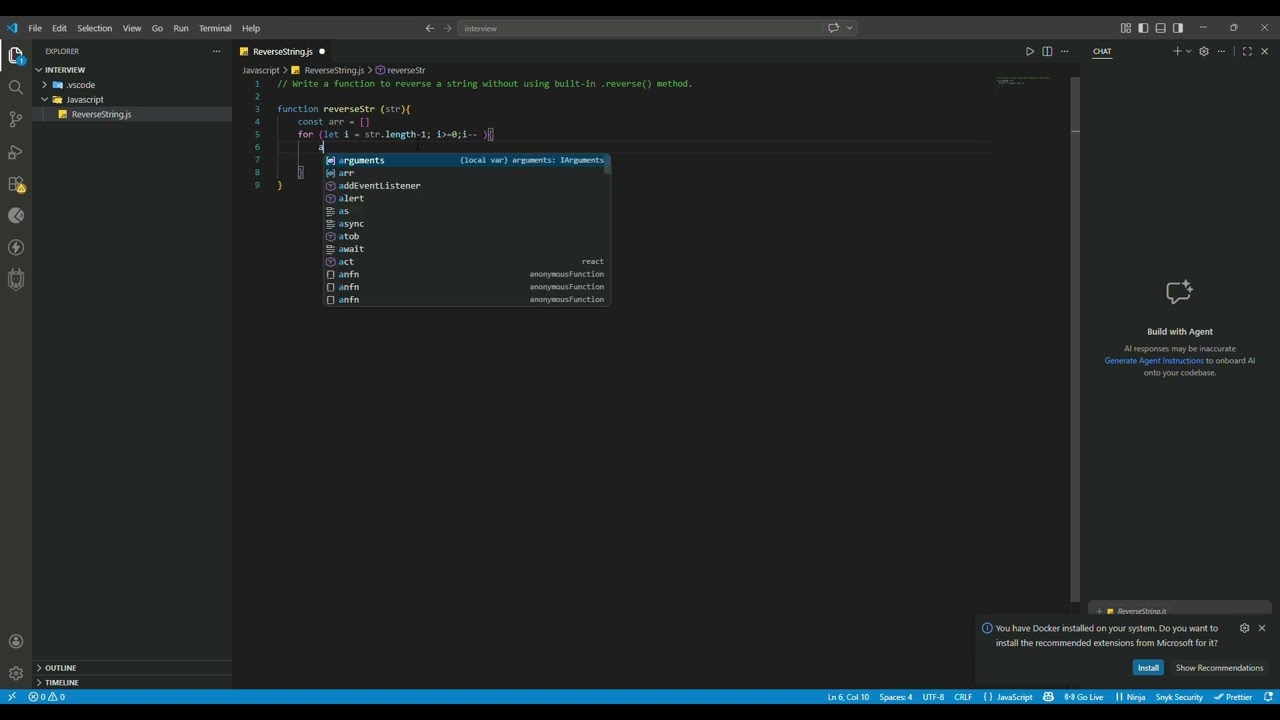Close the chat panel

1264,51
